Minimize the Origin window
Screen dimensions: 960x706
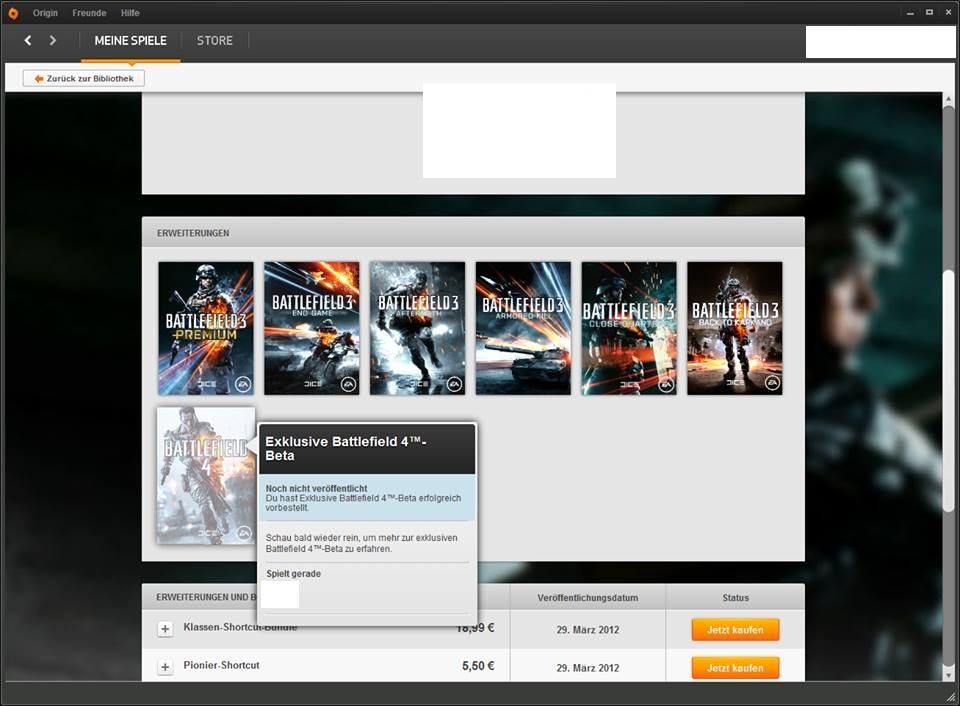(910, 13)
